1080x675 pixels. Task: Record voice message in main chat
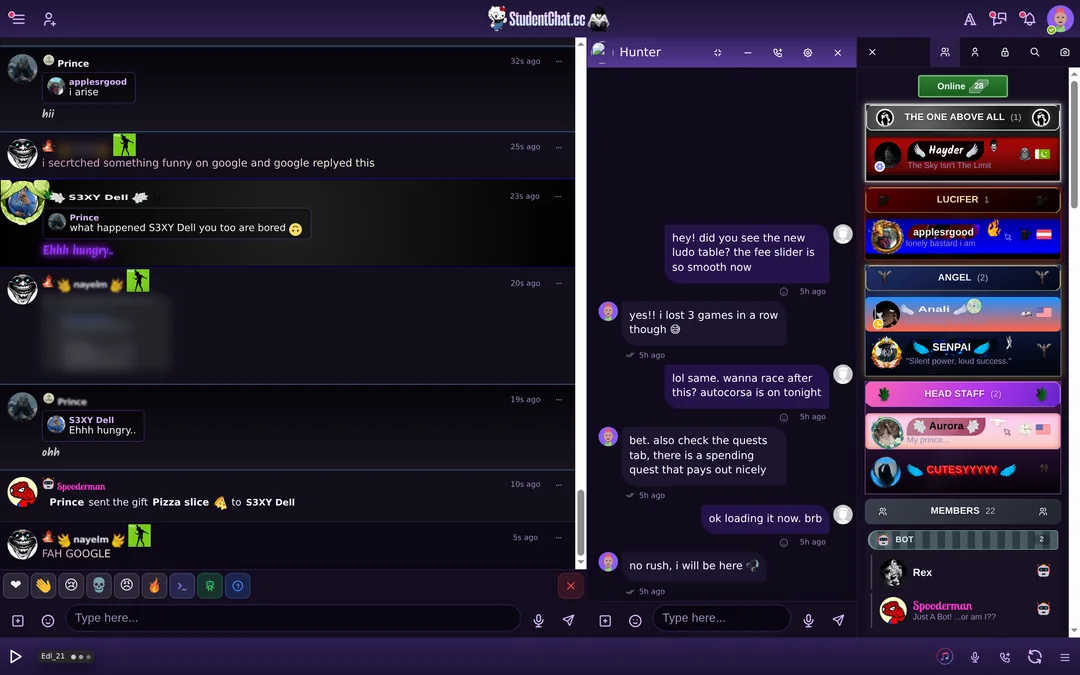click(x=539, y=621)
